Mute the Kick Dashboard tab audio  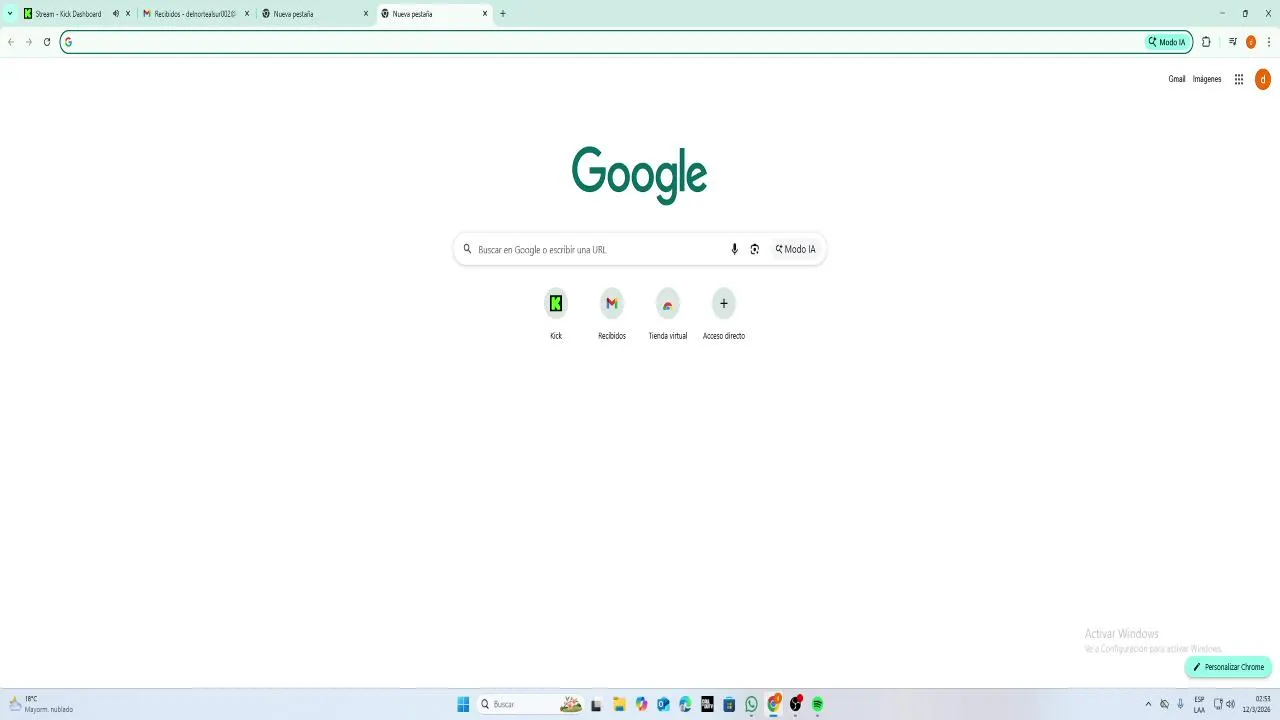[116, 14]
